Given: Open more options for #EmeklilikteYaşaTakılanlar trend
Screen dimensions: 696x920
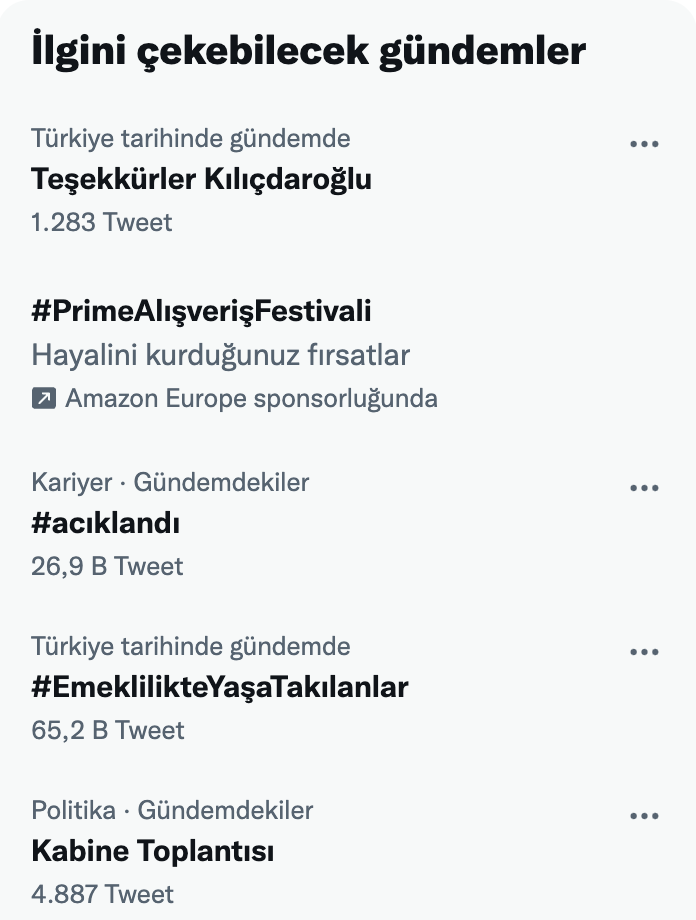Looking at the screenshot, I should tap(646, 651).
